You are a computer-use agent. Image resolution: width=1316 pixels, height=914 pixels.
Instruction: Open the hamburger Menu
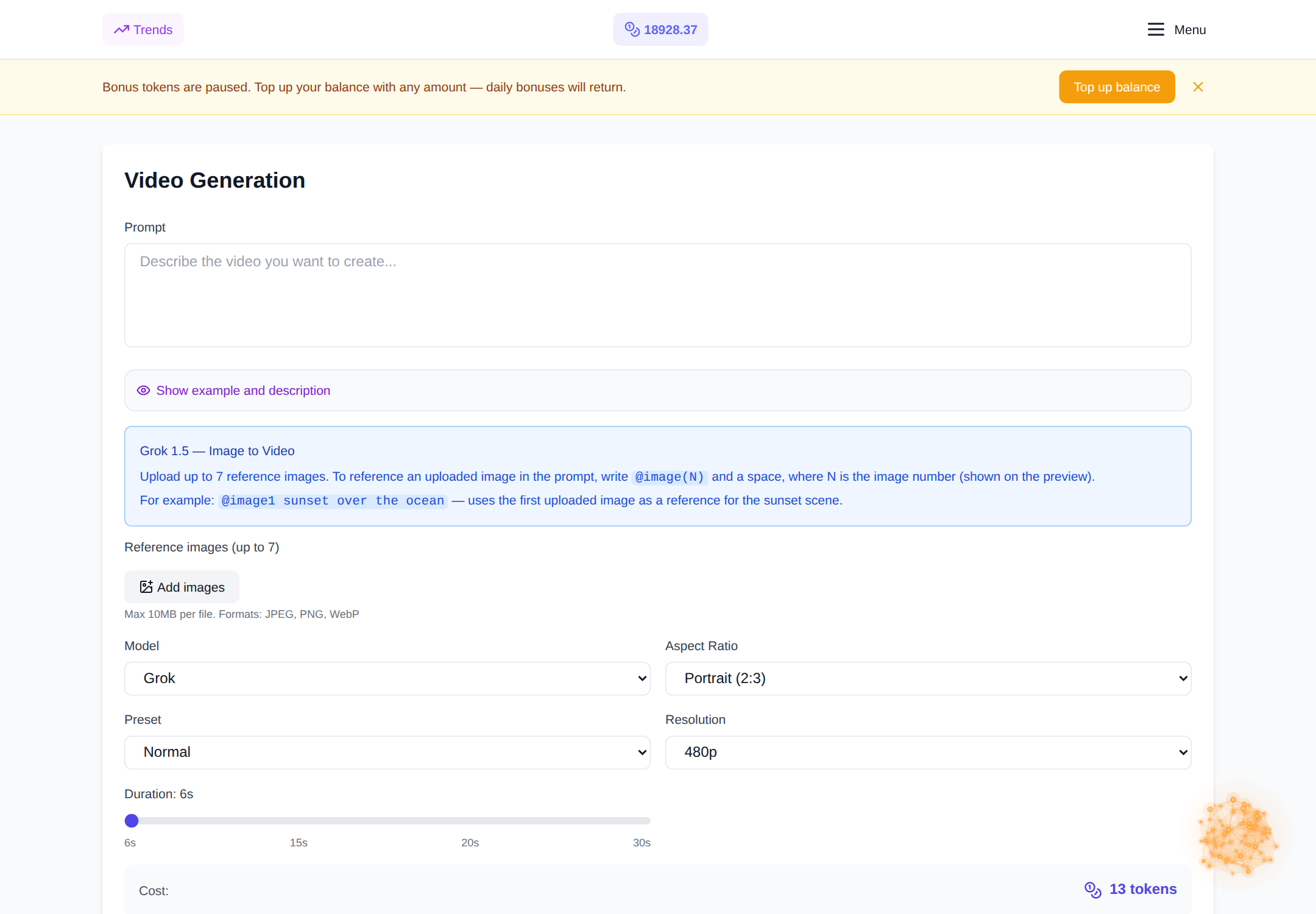coord(1176,29)
